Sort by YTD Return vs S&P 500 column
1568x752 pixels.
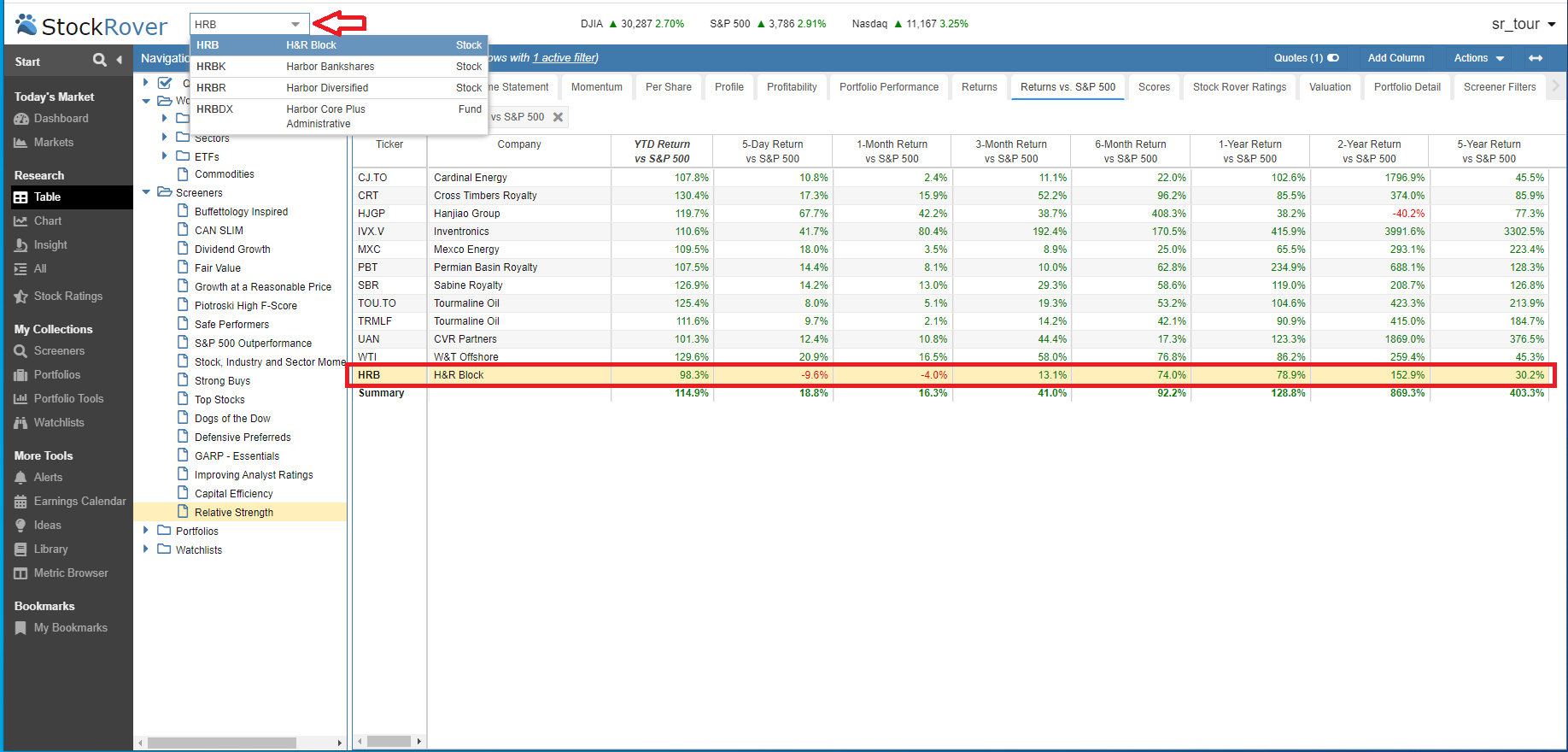click(662, 151)
